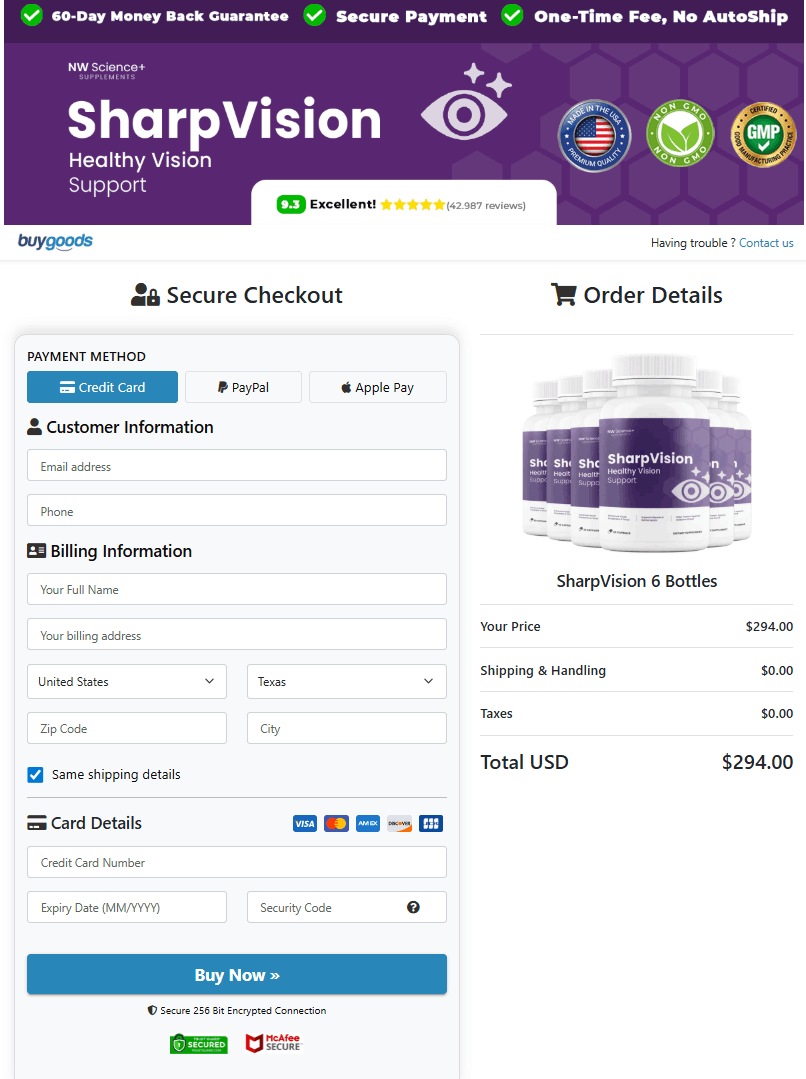Screen dimensions: 806x1079
Task: Focus the Email address field
Action: pyautogui.click(x=237, y=466)
